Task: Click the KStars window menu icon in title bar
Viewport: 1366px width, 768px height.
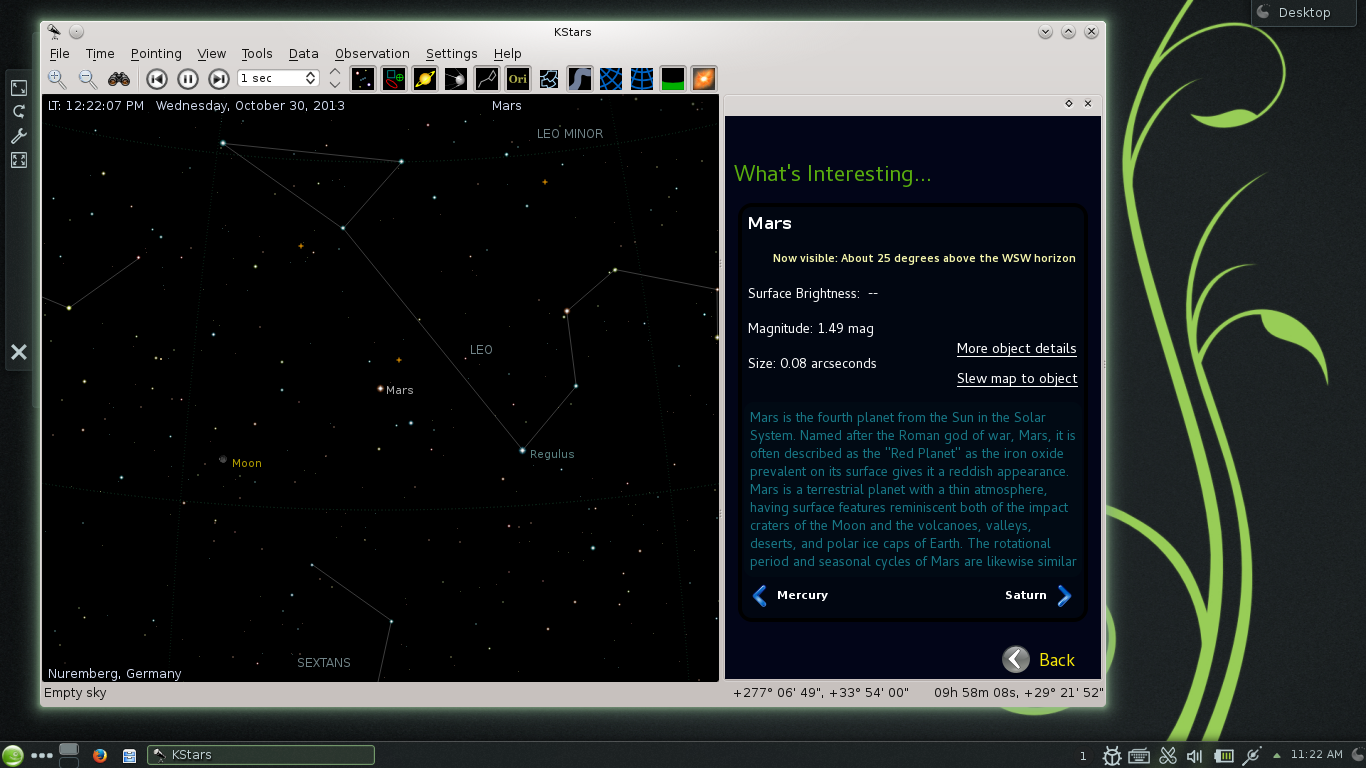Action: (x=54, y=31)
